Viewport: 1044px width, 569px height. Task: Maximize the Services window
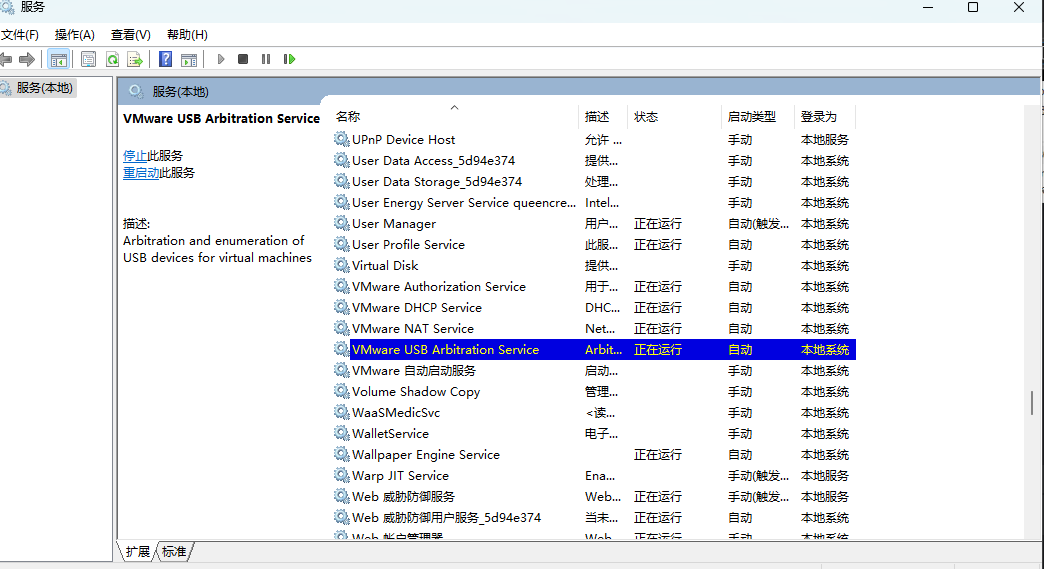[x=973, y=7]
